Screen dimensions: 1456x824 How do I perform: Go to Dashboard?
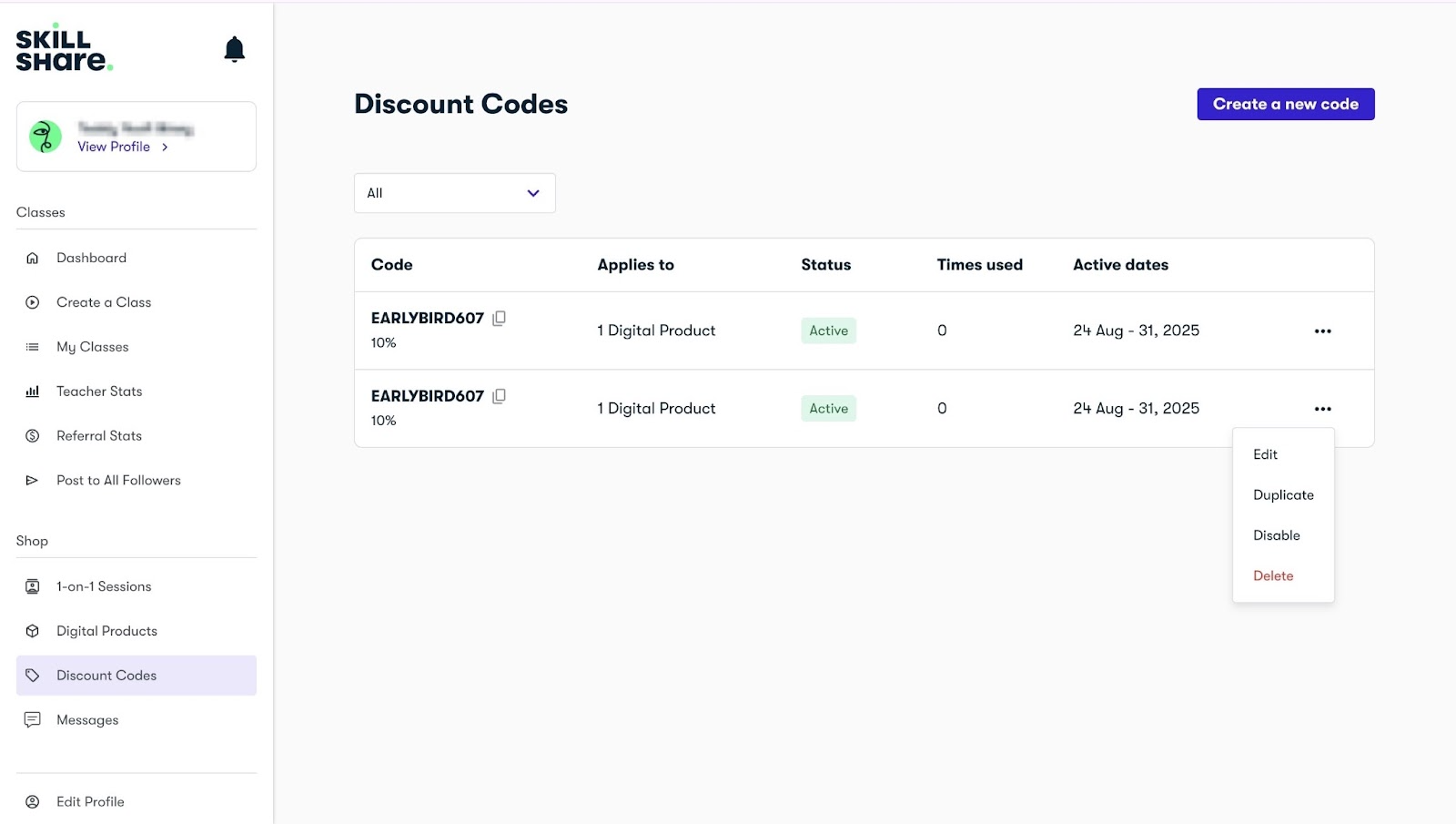click(91, 258)
